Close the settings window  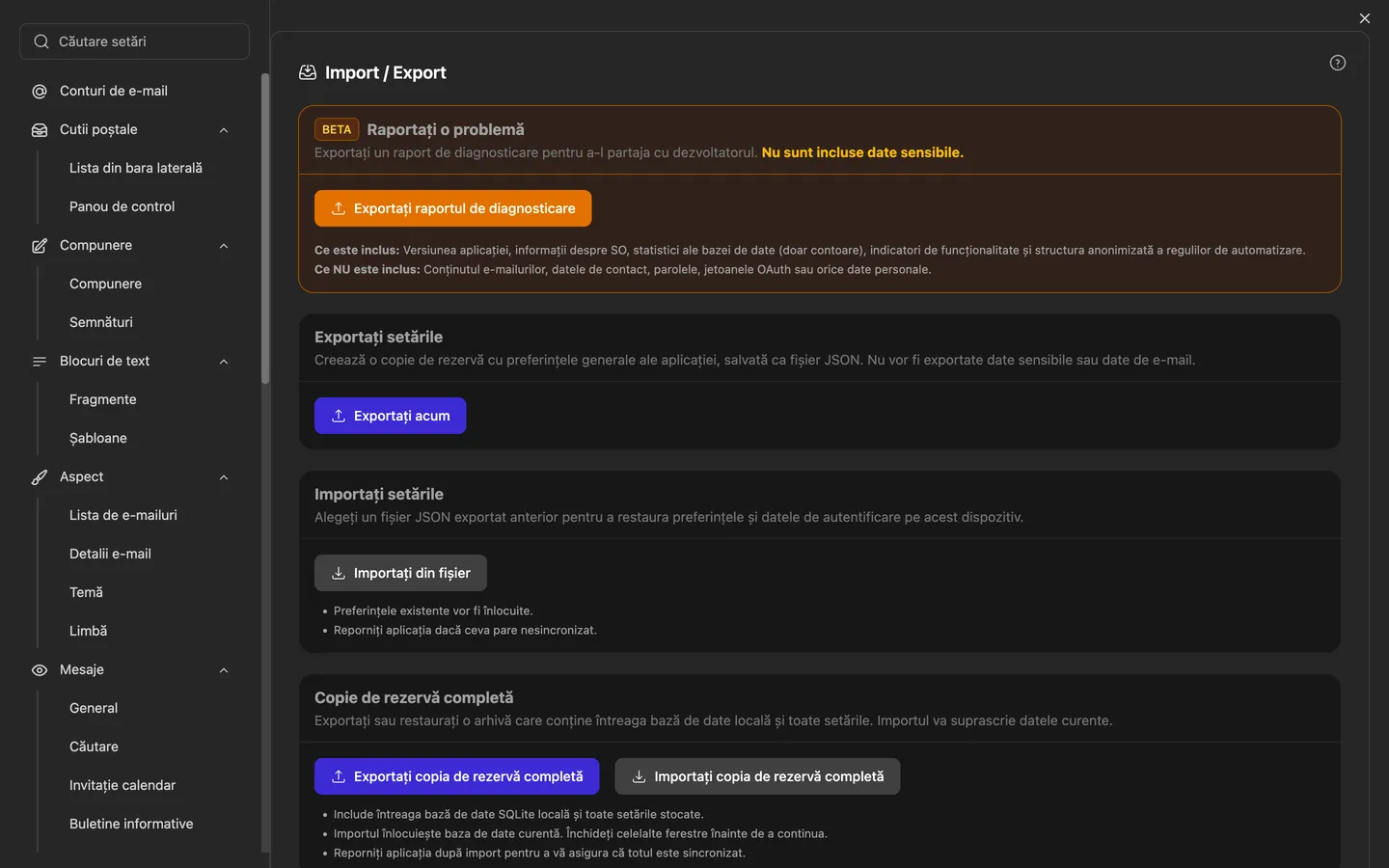coord(1364,18)
